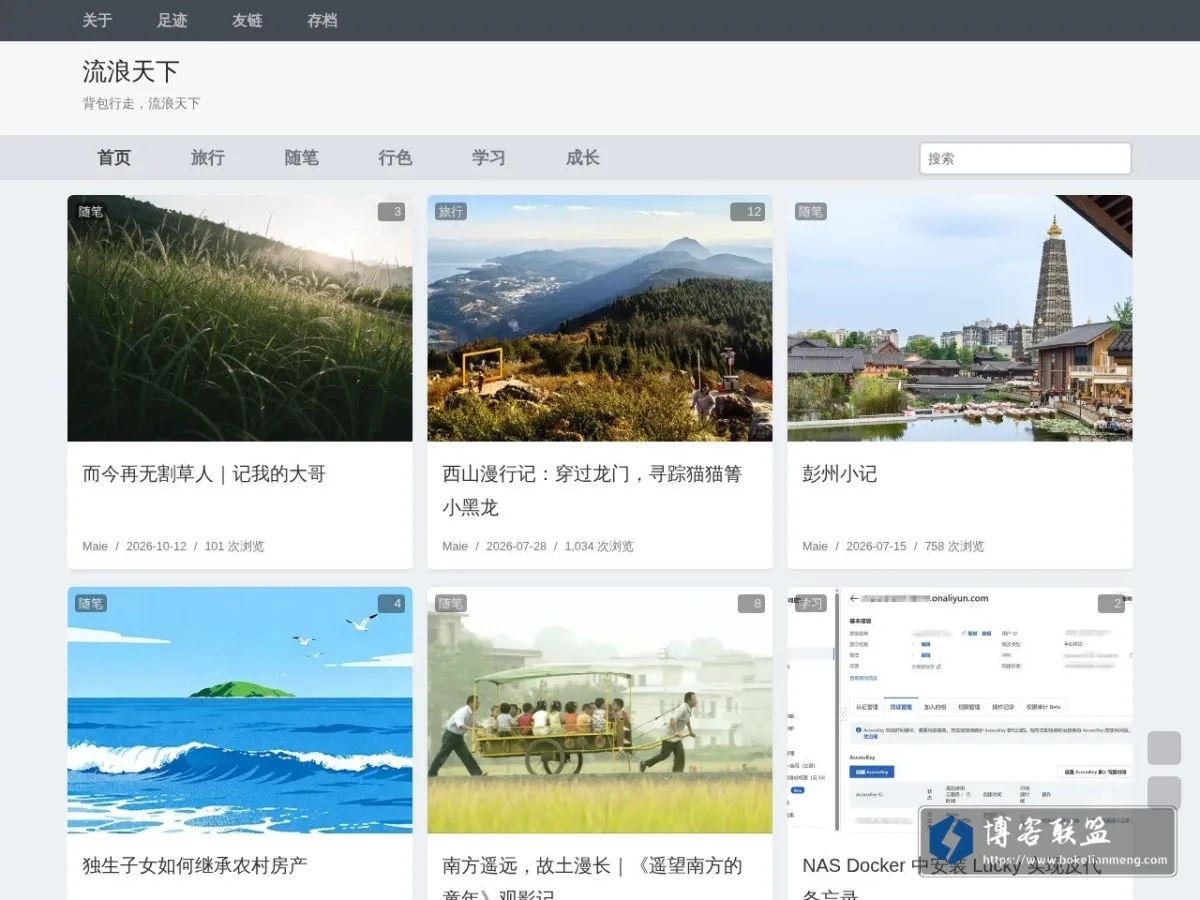Click the date 2026-07-15
This screenshot has width=1200, height=900.
point(876,546)
